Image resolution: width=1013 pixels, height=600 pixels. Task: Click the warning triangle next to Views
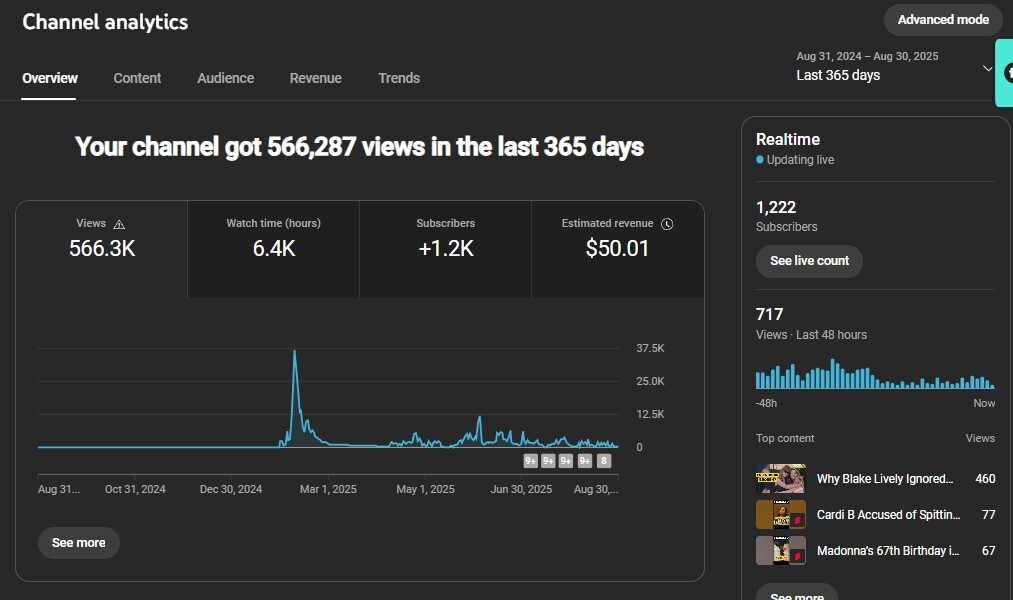pos(120,225)
